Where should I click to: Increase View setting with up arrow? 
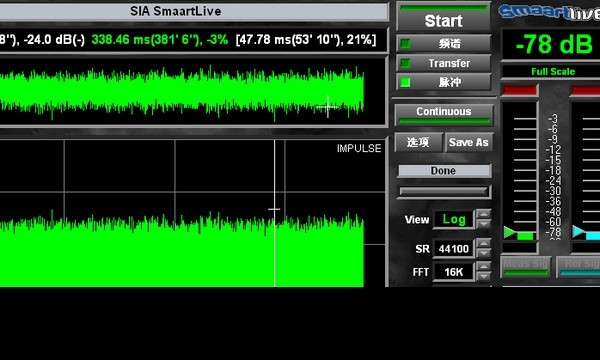pos(484,214)
